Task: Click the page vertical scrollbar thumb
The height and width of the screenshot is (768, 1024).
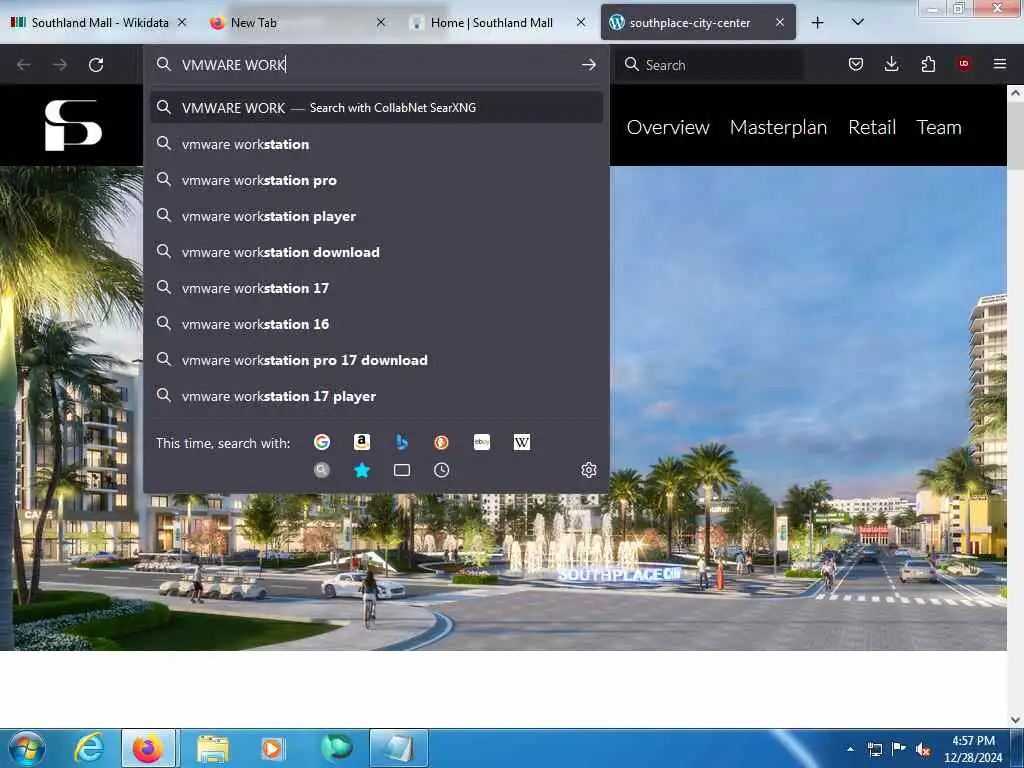Action: pos(1015,137)
